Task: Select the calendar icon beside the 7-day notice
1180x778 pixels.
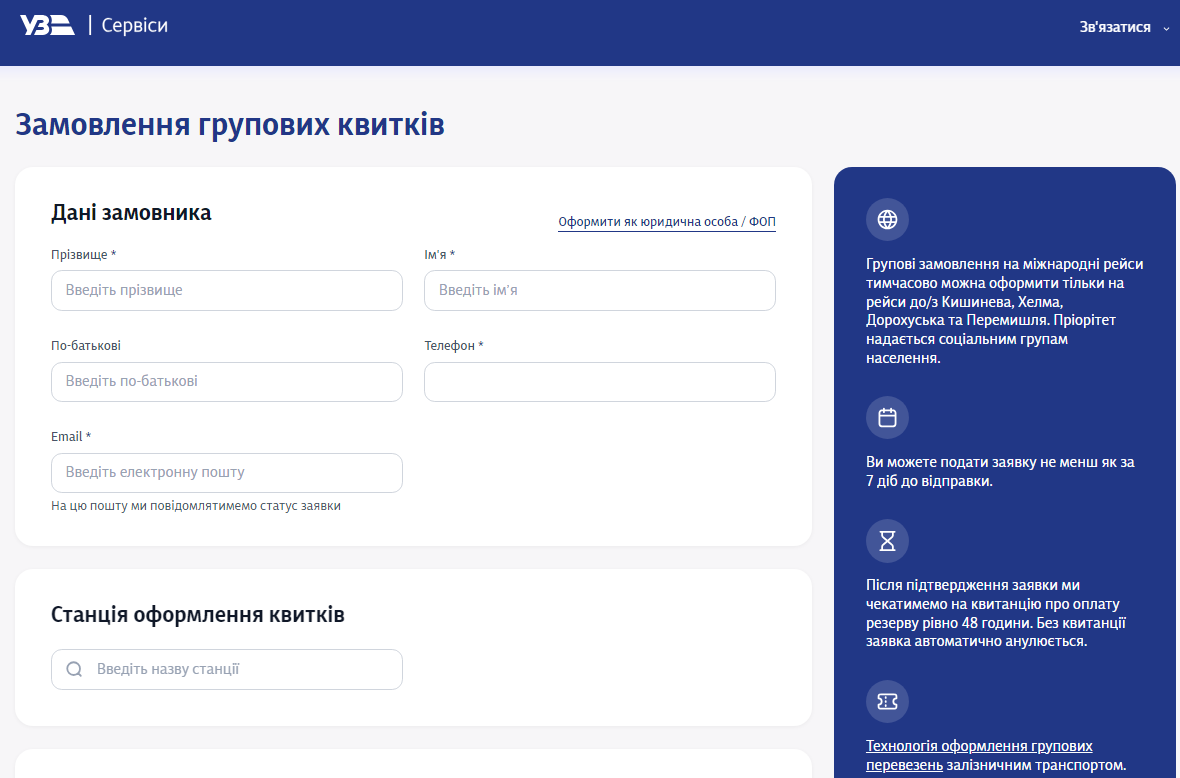Action: [887, 417]
